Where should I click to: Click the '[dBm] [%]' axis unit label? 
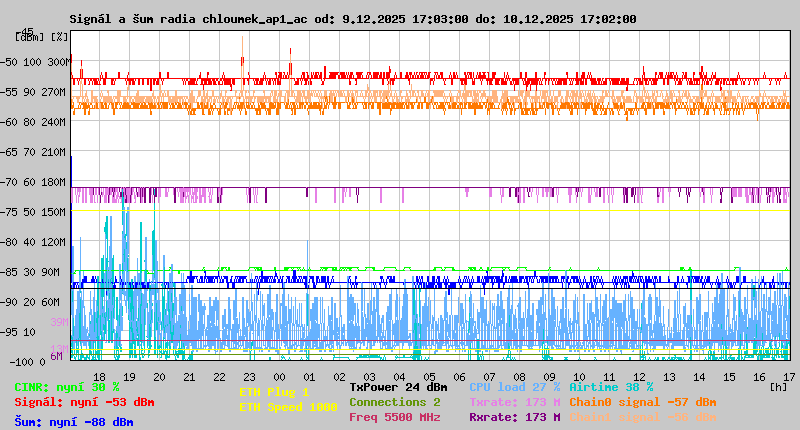41,37
